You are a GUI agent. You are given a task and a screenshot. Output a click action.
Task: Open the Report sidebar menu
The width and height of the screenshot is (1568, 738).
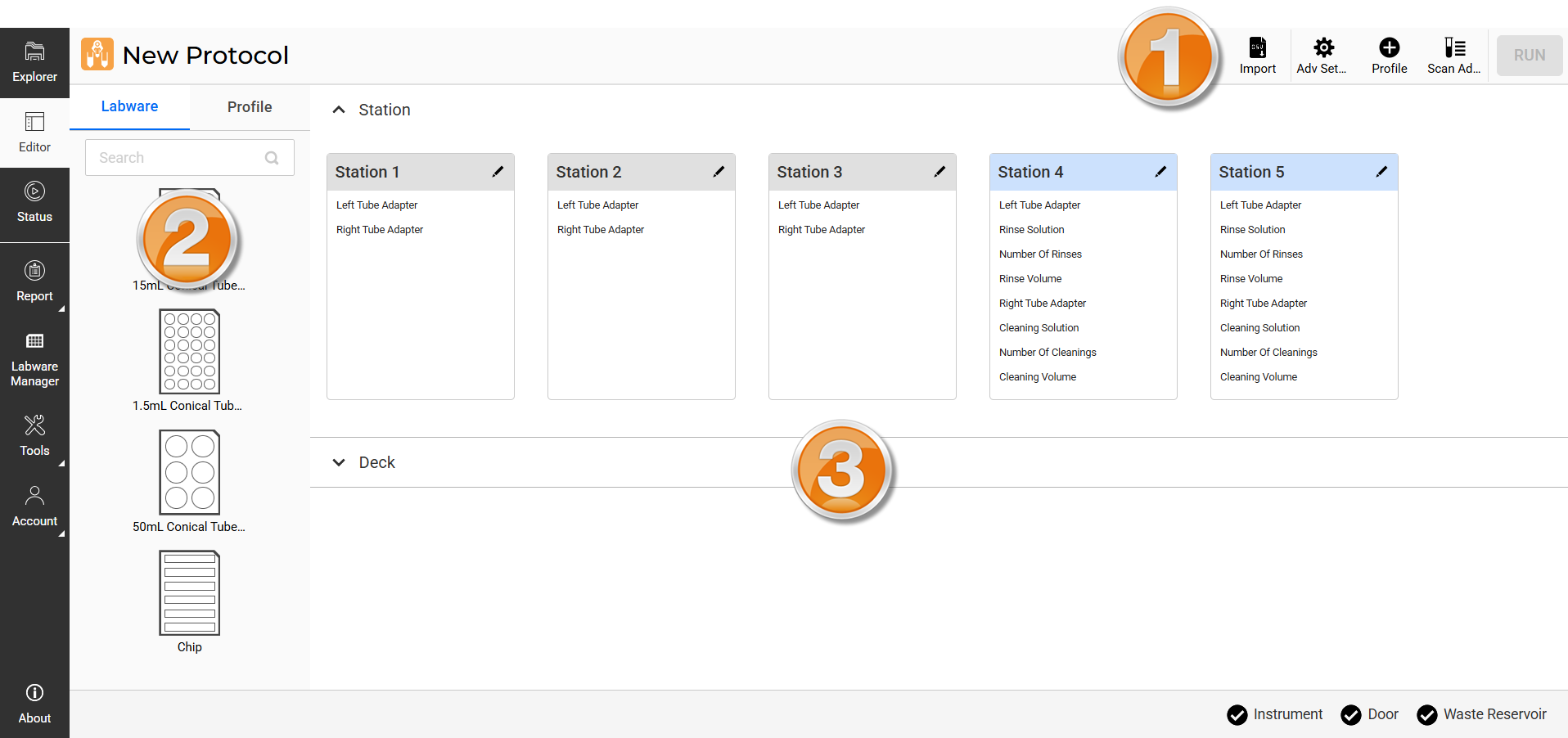pyautogui.click(x=34, y=281)
